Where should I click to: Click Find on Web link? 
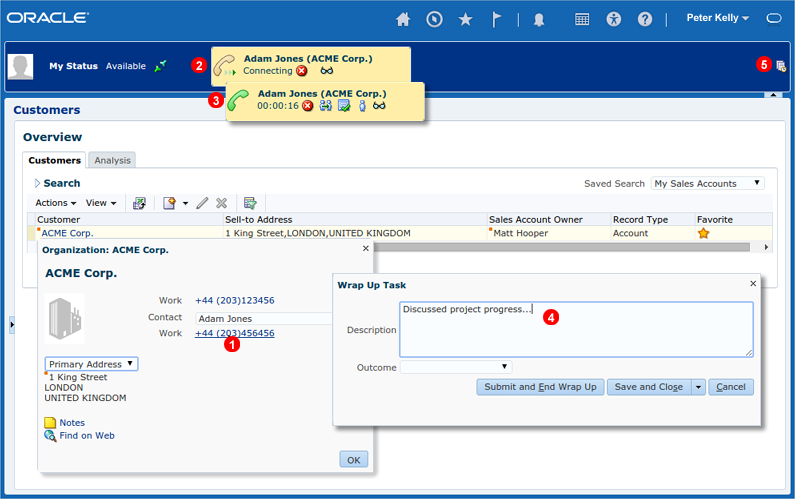pyautogui.click(x=87, y=436)
